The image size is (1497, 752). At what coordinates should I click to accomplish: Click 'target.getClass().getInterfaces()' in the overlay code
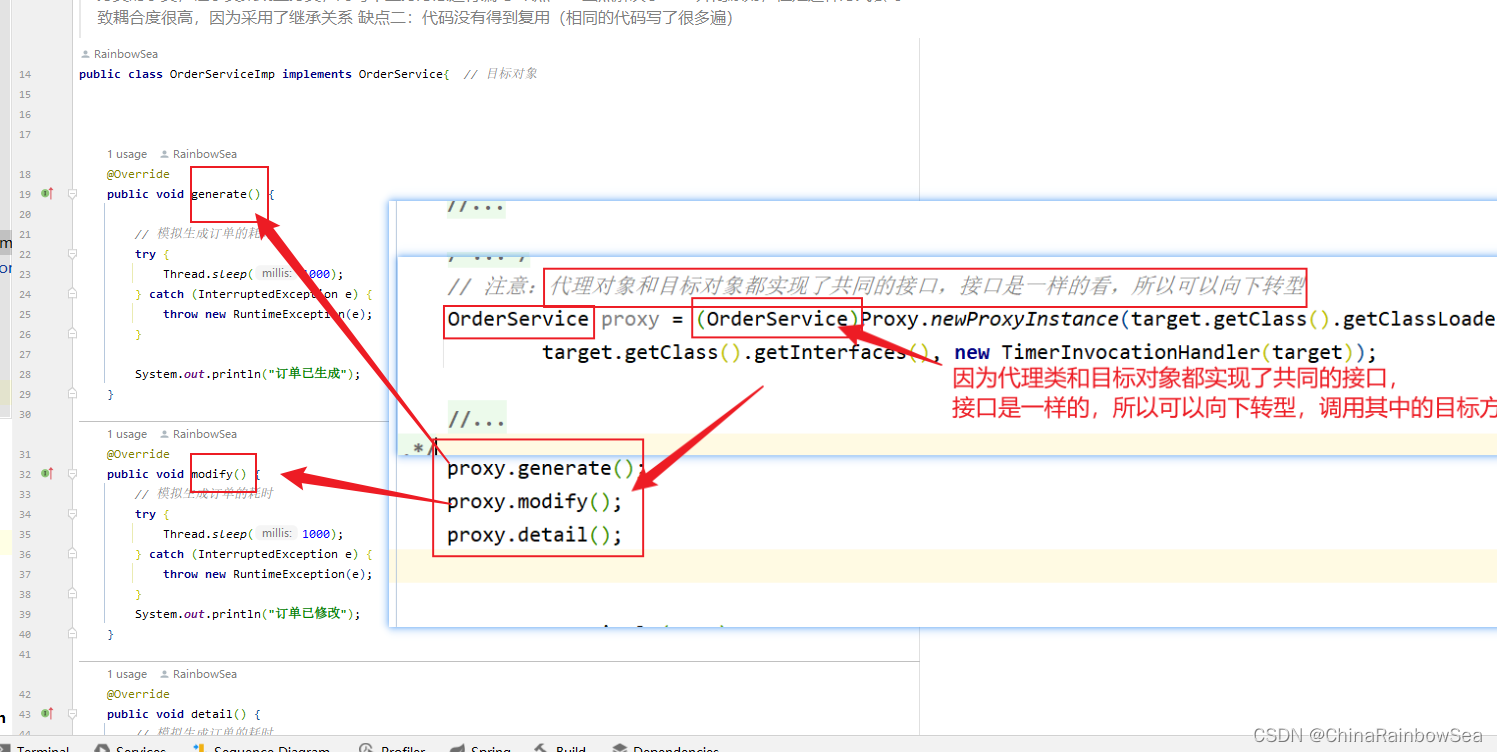[x=736, y=352]
